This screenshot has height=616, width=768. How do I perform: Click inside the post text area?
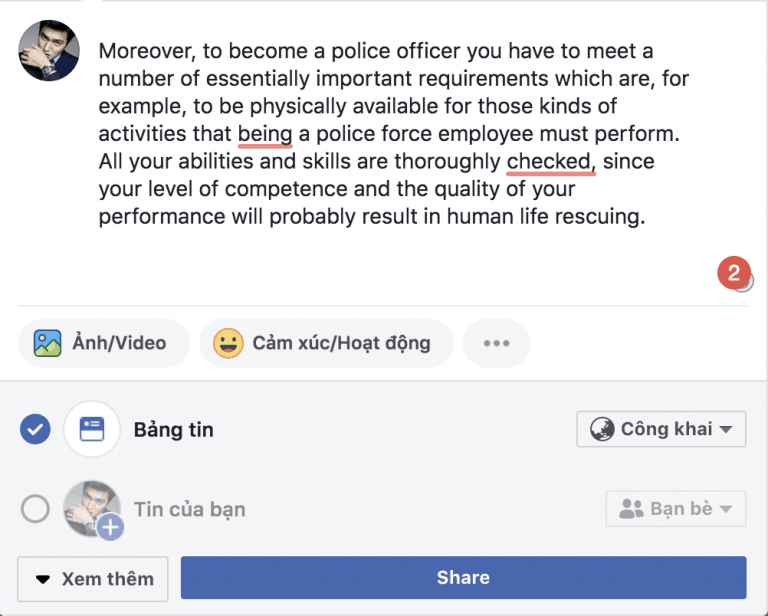tap(394, 134)
